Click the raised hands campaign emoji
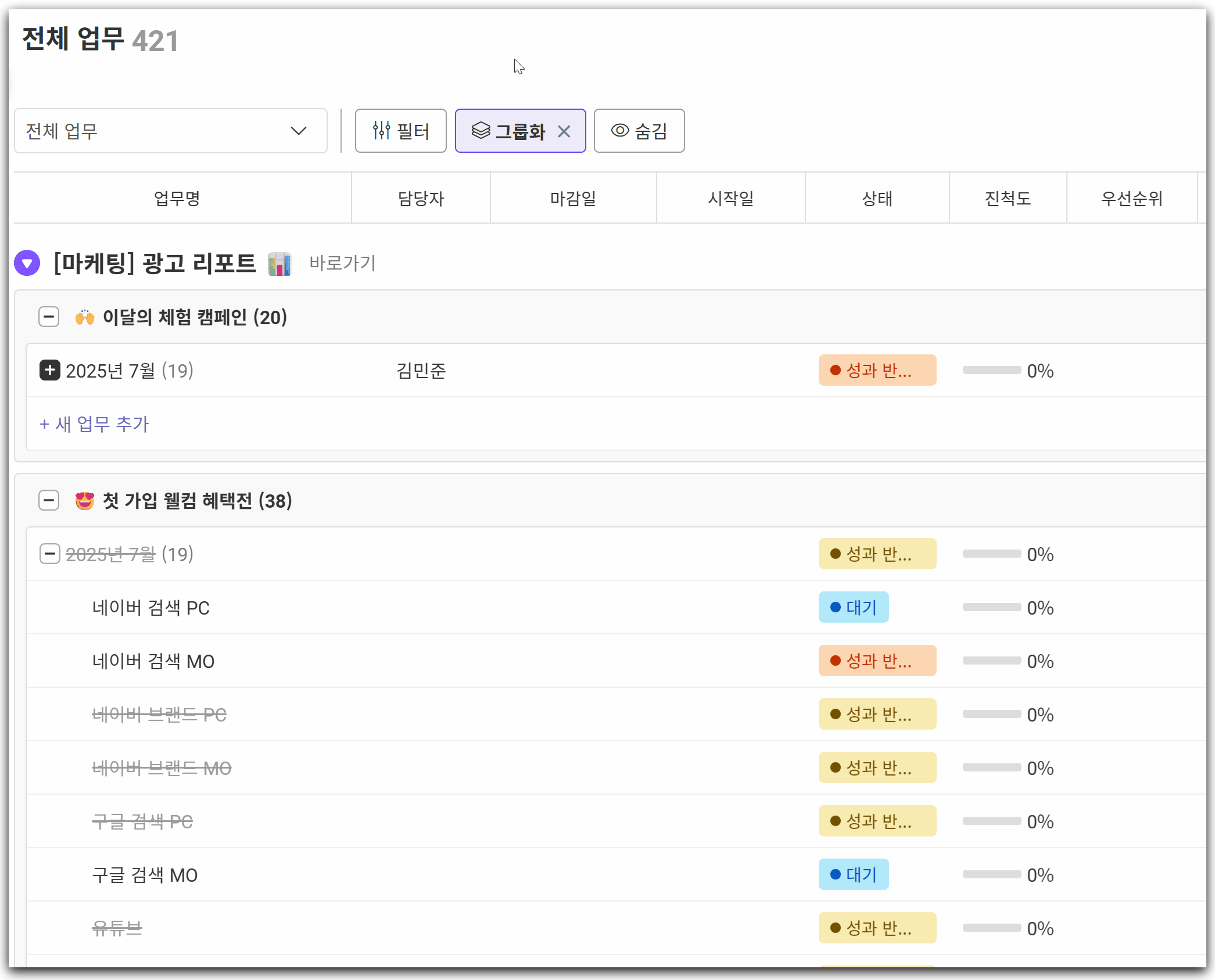This screenshot has width=1215, height=980. click(85, 317)
